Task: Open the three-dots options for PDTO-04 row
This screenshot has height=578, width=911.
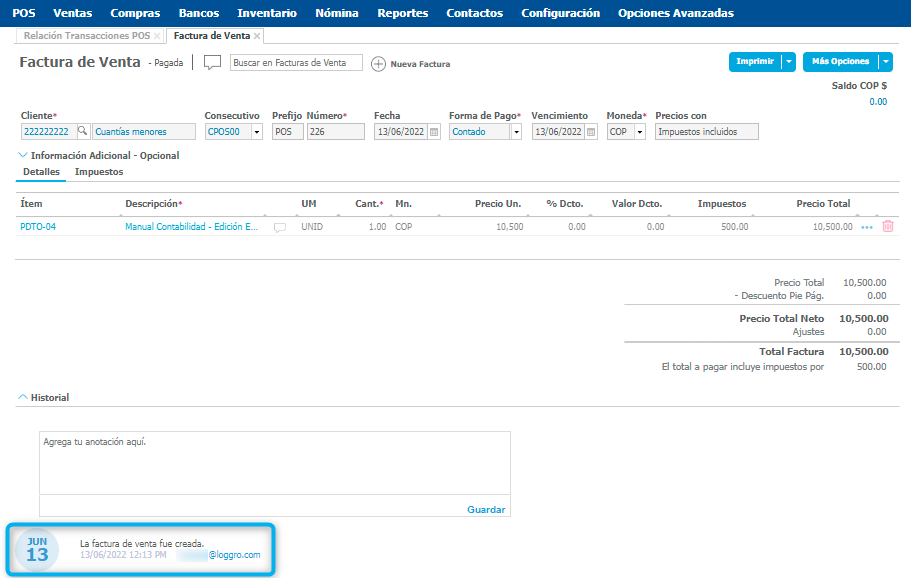Action: (x=867, y=227)
